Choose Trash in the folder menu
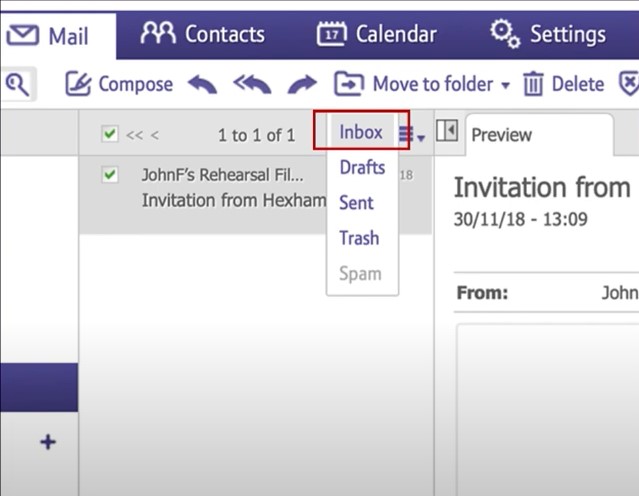This screenshot has width=639, height=496. (359, 238)
